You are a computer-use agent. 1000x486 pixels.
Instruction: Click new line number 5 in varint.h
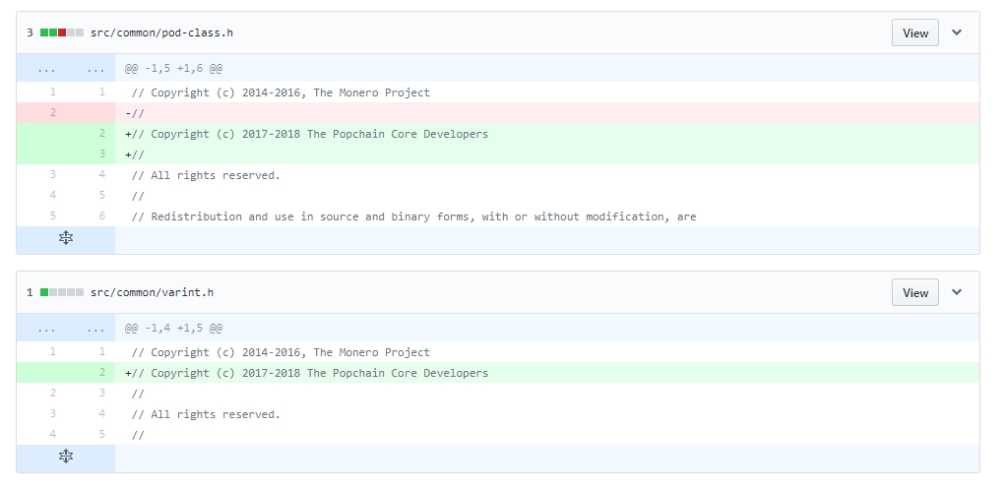(x=101, y=434)
